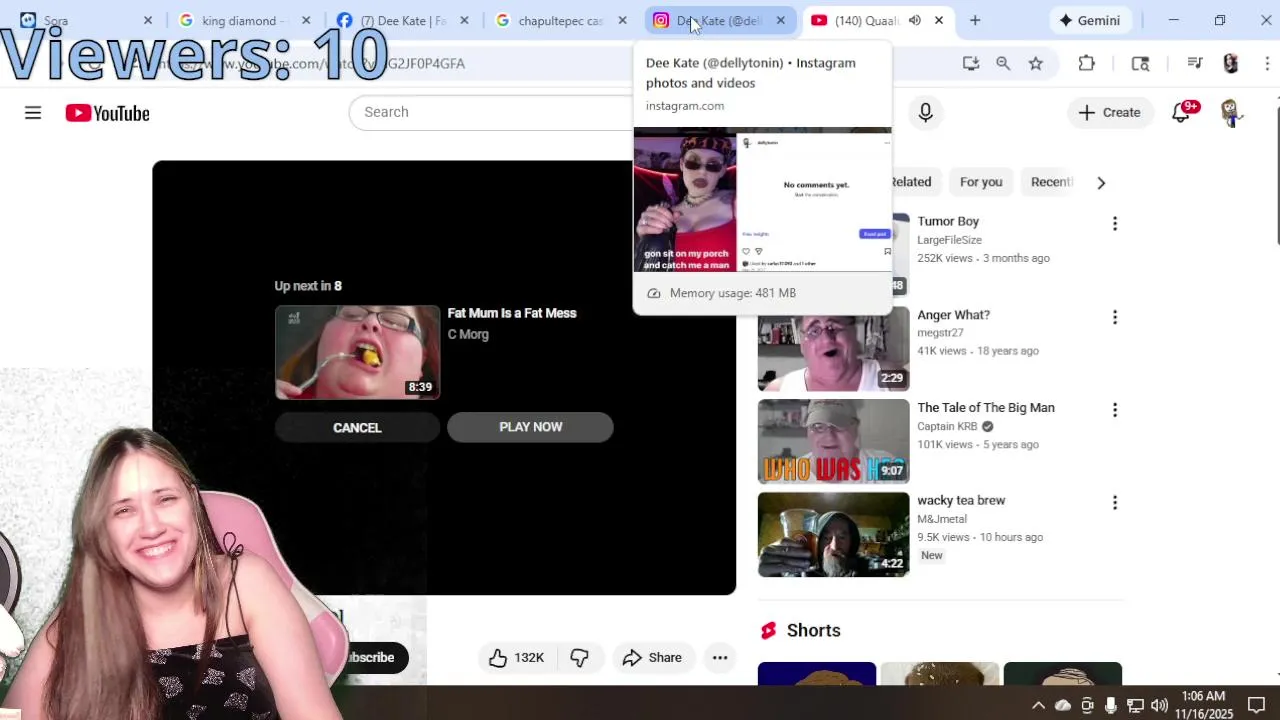Open the side panel icon in the toolbar
Screen dimensions: 1280x720
click(x=1140, y=63)
